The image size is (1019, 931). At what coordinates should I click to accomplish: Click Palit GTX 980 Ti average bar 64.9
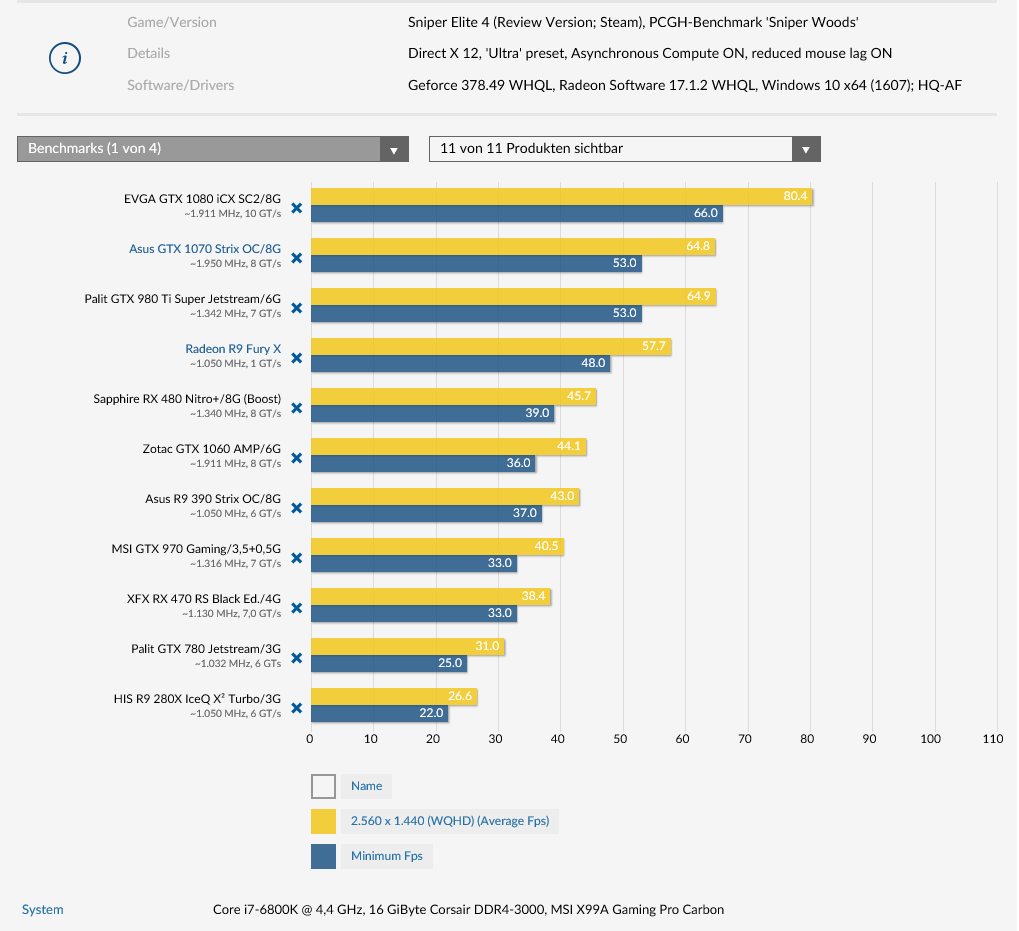[513, 296]
